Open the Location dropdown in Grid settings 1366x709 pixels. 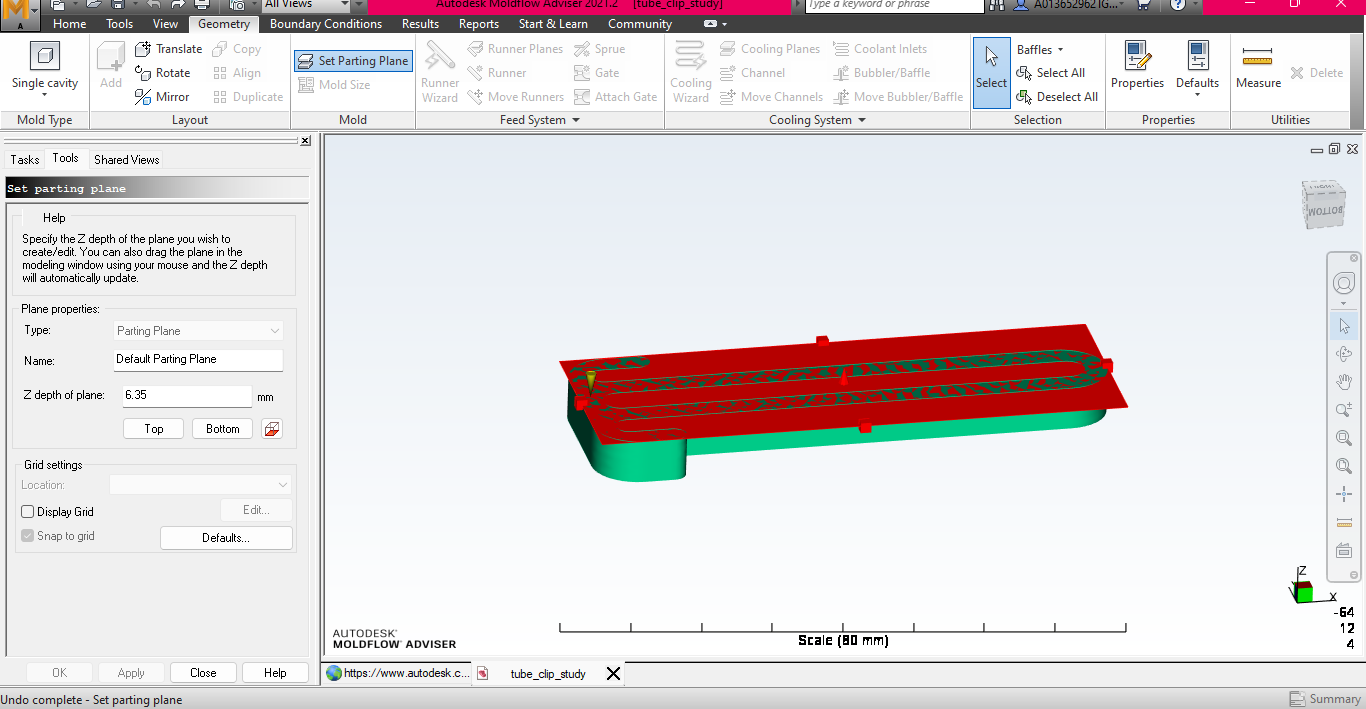[x=200, y=484]
